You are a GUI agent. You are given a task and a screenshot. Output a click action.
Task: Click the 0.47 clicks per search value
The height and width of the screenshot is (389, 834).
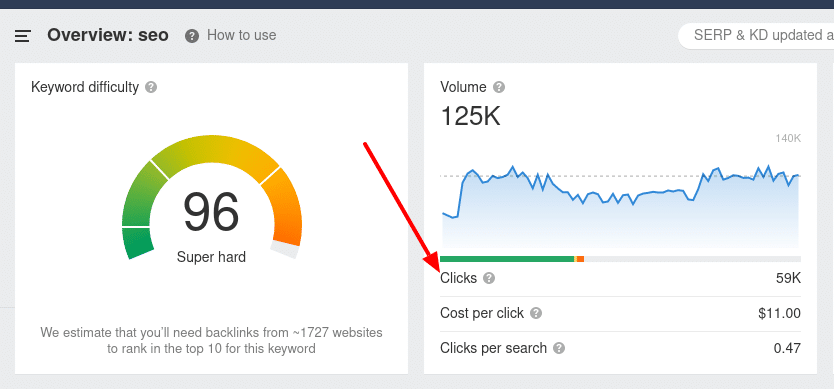point(787,349)
